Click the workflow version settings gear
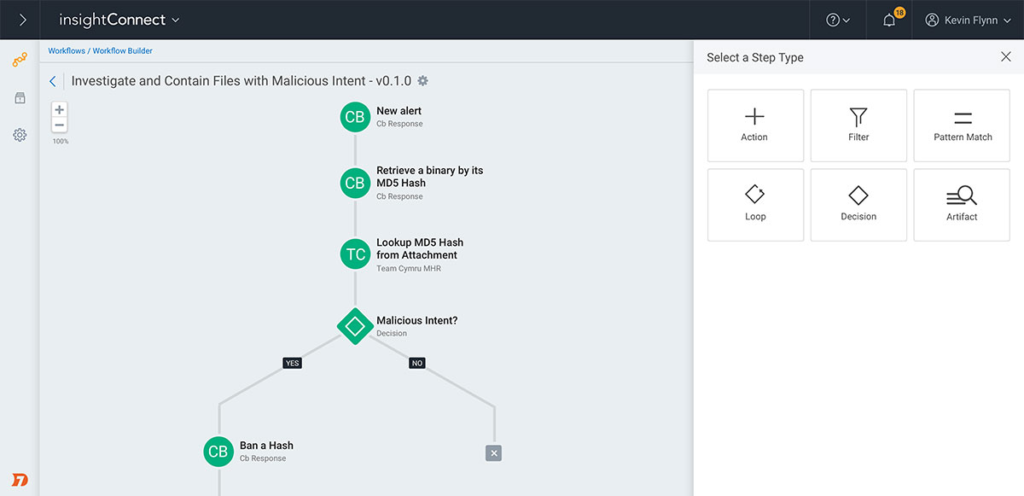Viewport: 1024px width, 496px height. point(423,81)
